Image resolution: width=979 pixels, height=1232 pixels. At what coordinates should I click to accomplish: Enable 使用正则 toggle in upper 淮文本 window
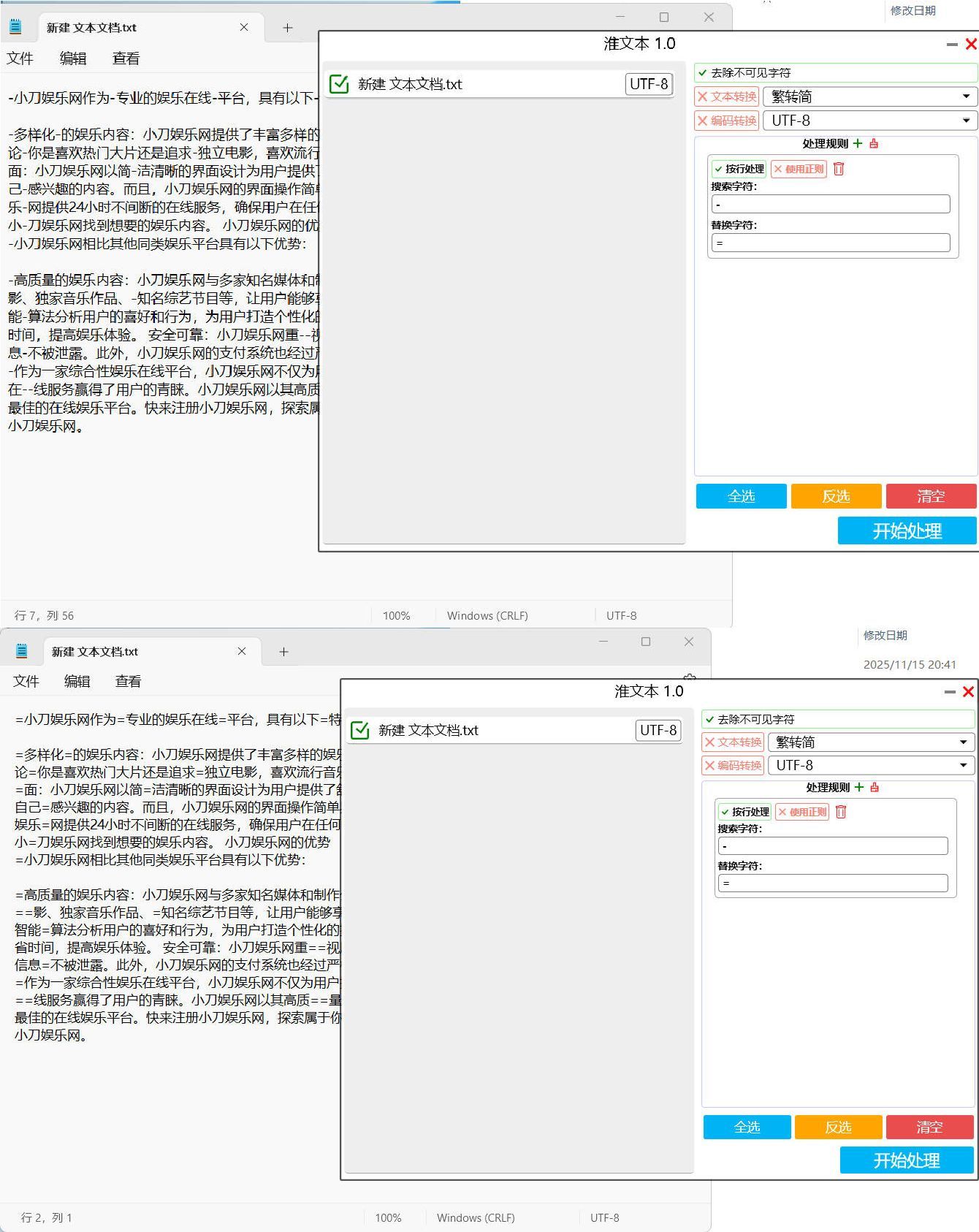(799, 169)
